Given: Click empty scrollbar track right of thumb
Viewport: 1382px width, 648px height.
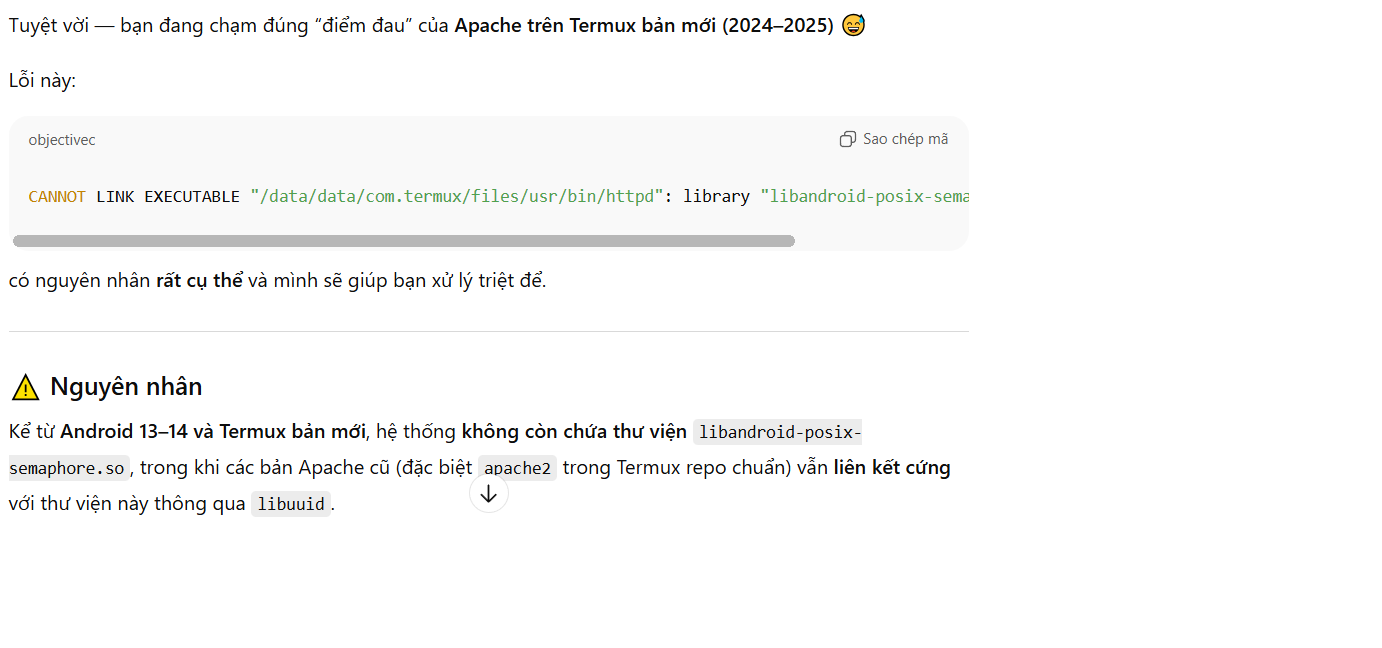Looking at the screenshot, I should click(x=878, y=241).
